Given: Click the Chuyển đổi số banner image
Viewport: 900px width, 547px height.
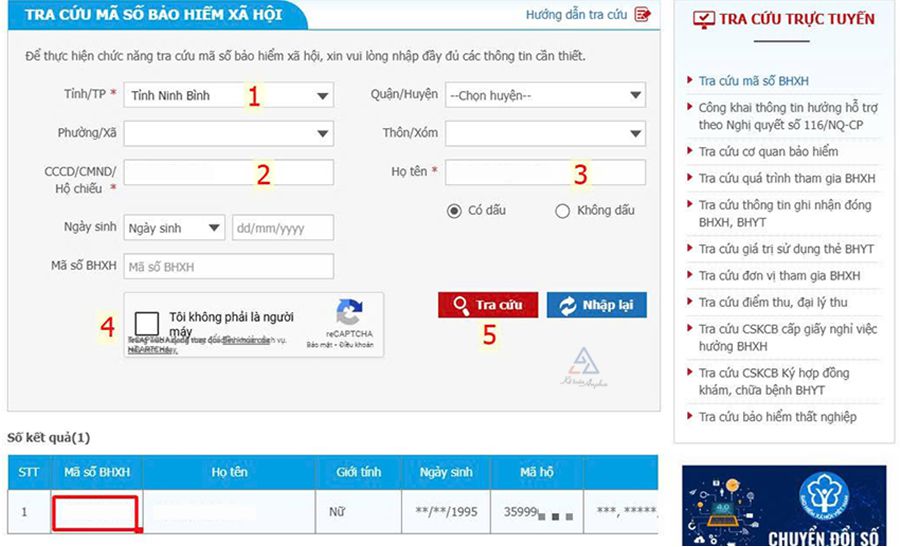Looking at the screenshot, I should (783, 506).
